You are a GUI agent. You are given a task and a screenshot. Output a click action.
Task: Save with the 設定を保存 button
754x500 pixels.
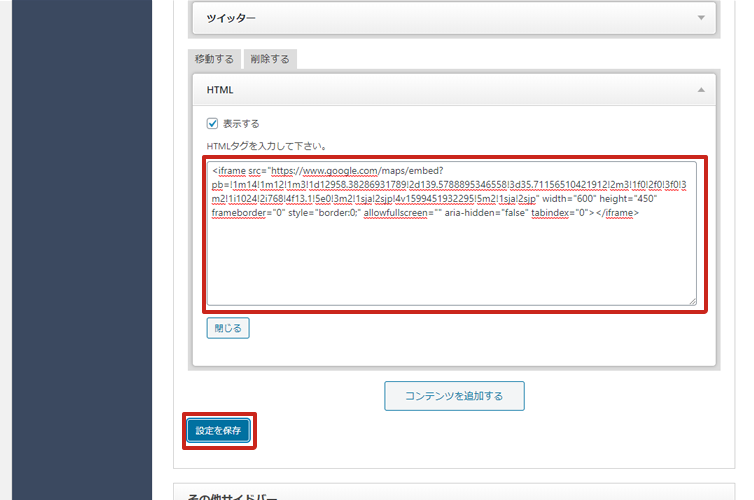pyautogui.click(x=218, y=430)
